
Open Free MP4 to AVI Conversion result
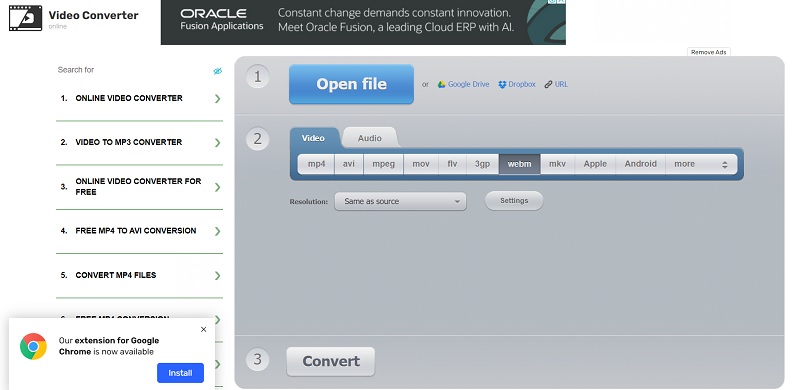click(x=139, y=231)
